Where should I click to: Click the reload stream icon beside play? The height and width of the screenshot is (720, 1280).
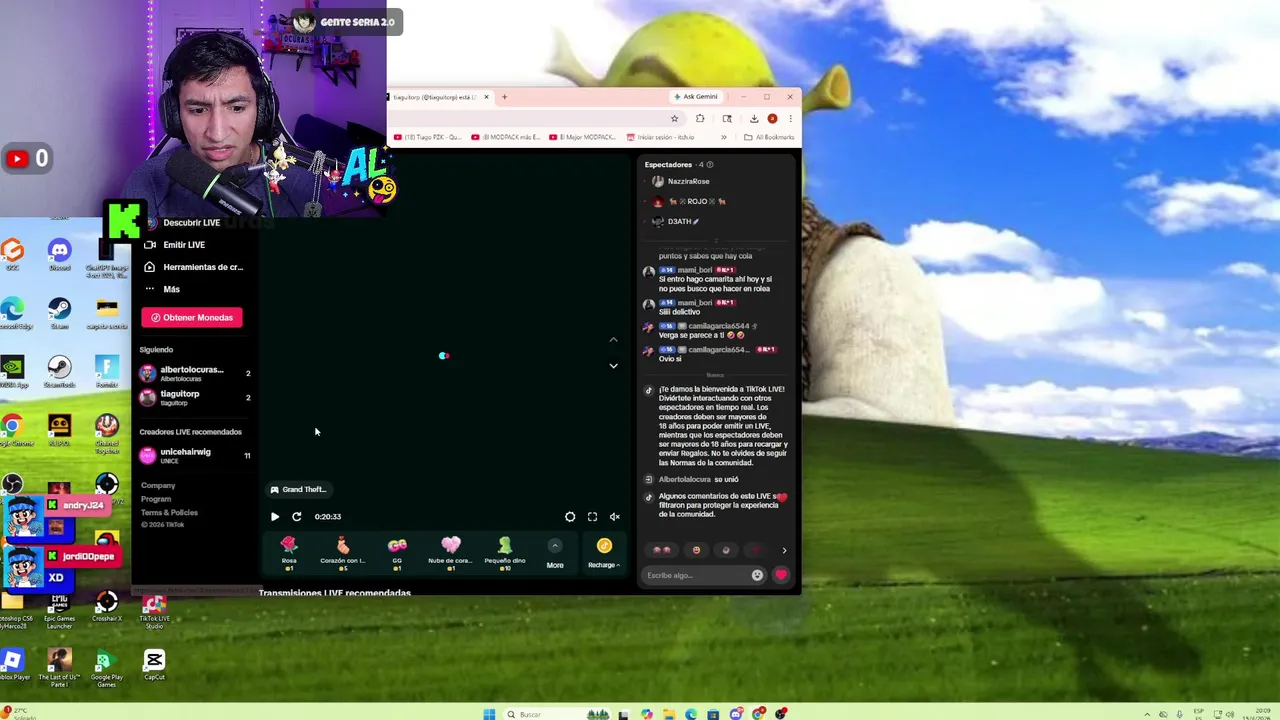pyautogui.click(x=297, y=517)
